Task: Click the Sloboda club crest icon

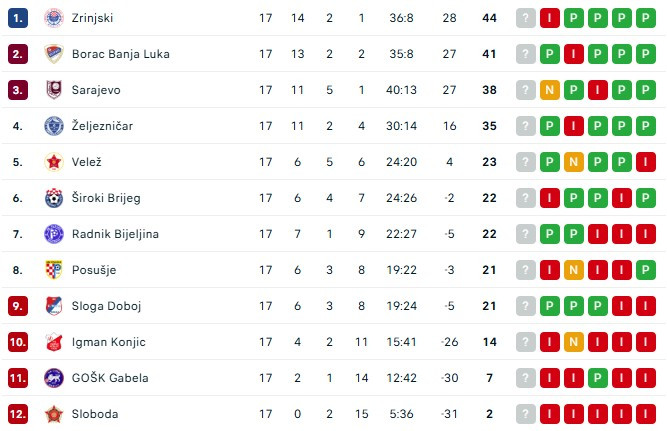Action: point(53,414)
